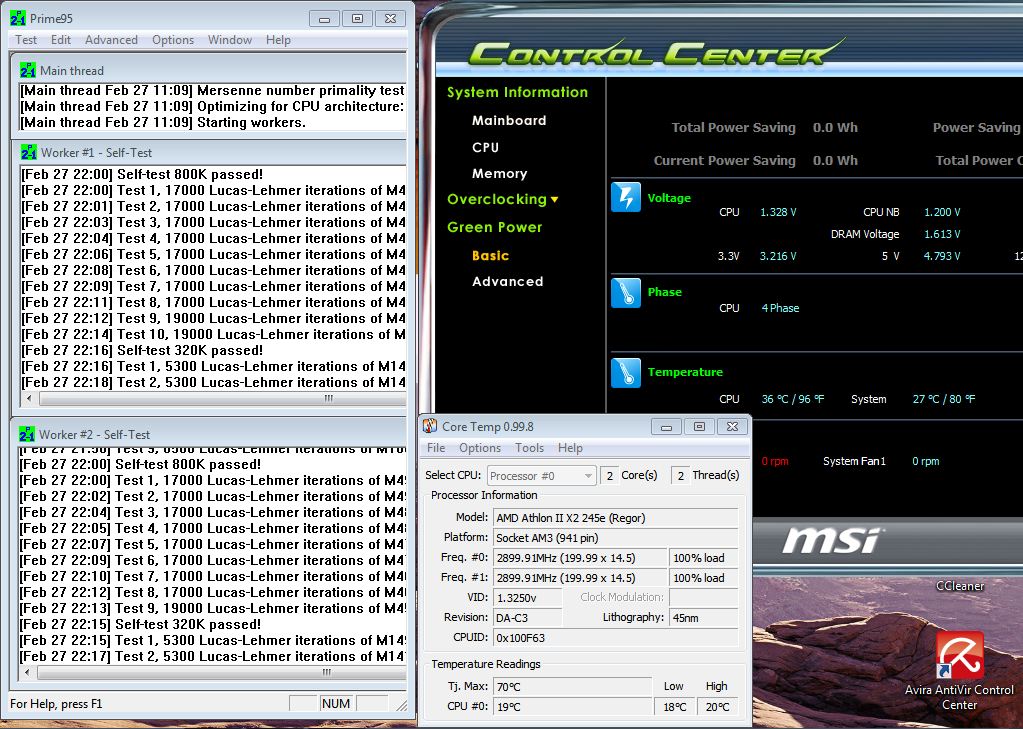The width and height of the screenshot is (1023, 729).
Task: Click the Main thread window icon
Action: (28, 70)
